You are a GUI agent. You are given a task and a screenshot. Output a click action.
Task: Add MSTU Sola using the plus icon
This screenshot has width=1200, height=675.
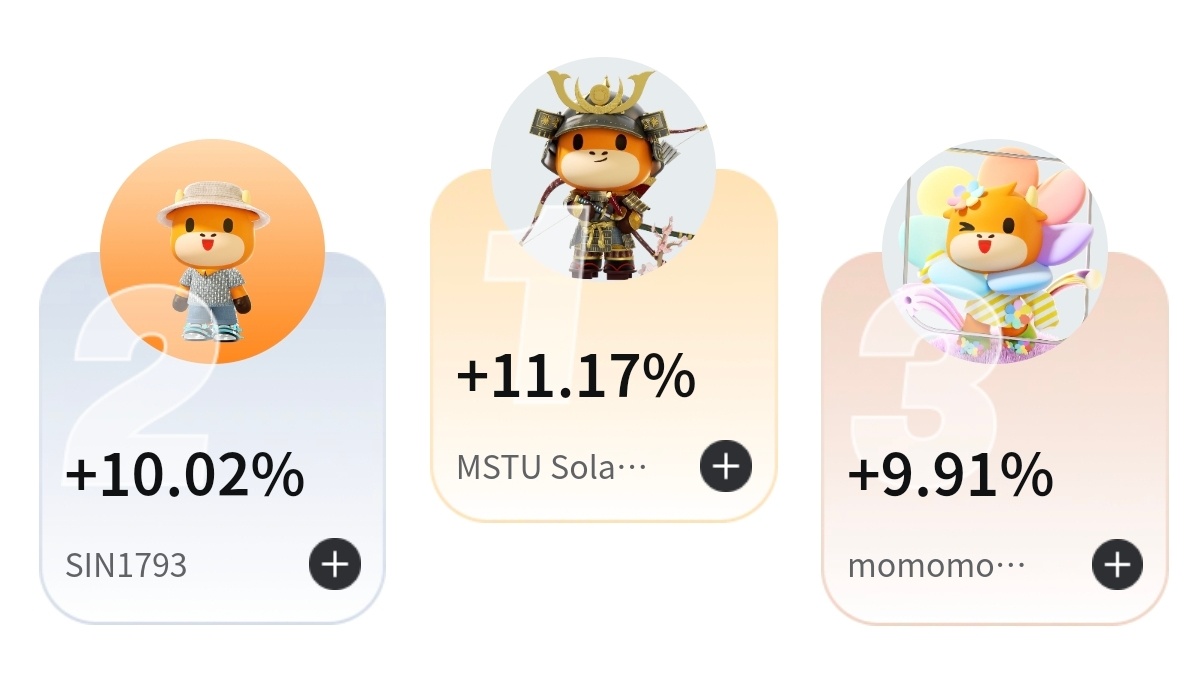[725, 466]
